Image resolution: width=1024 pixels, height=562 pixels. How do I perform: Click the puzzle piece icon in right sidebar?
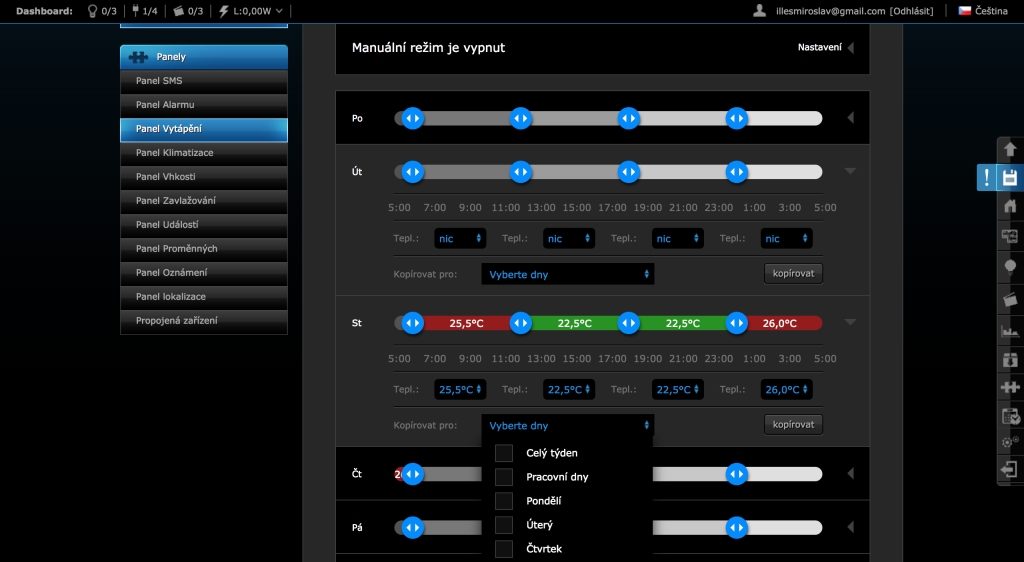tap(1010, 387)
